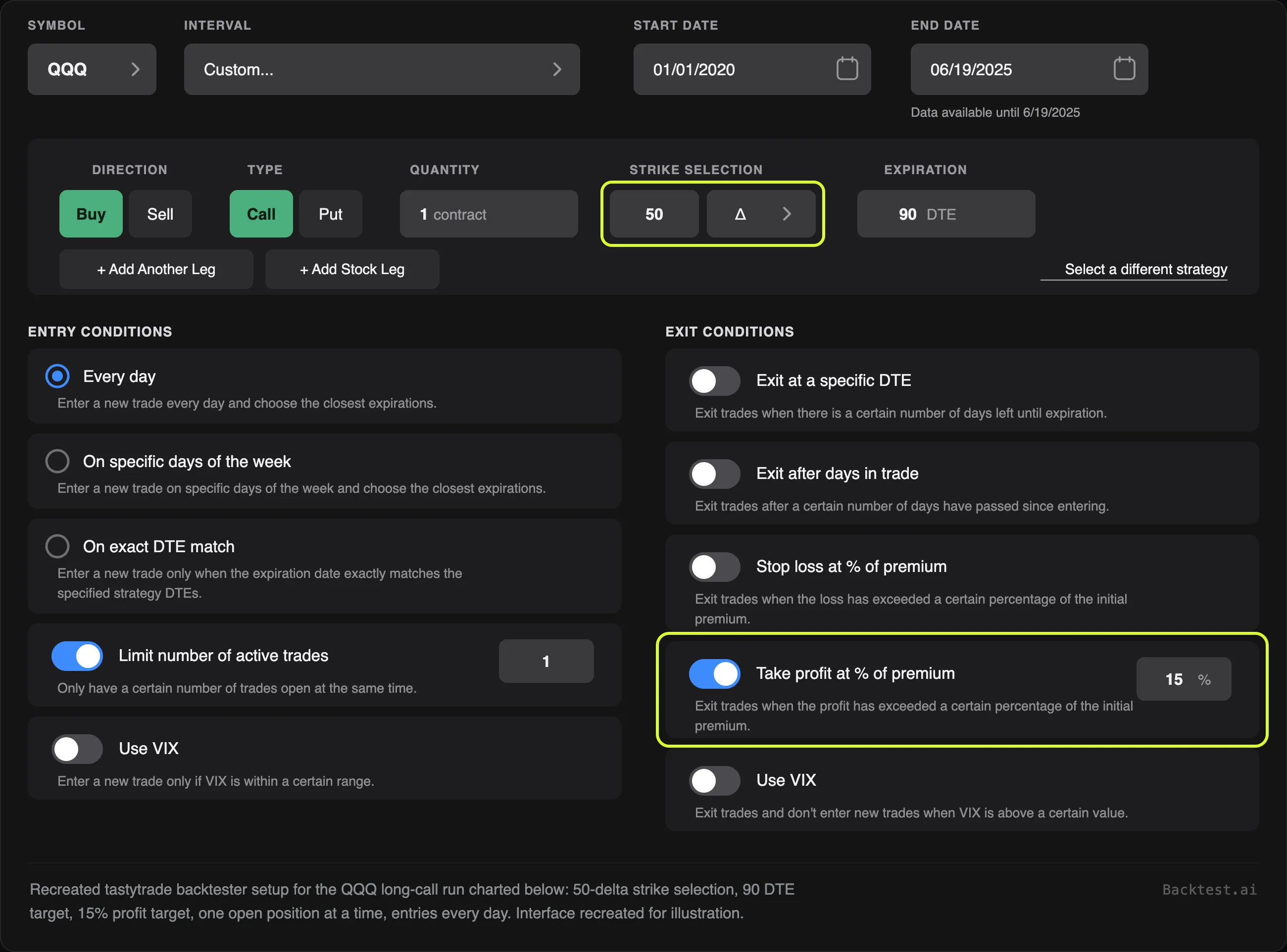Disable Limit number of active trades toggle
This screenshot has height=952, width=1287.
point(77,656)
